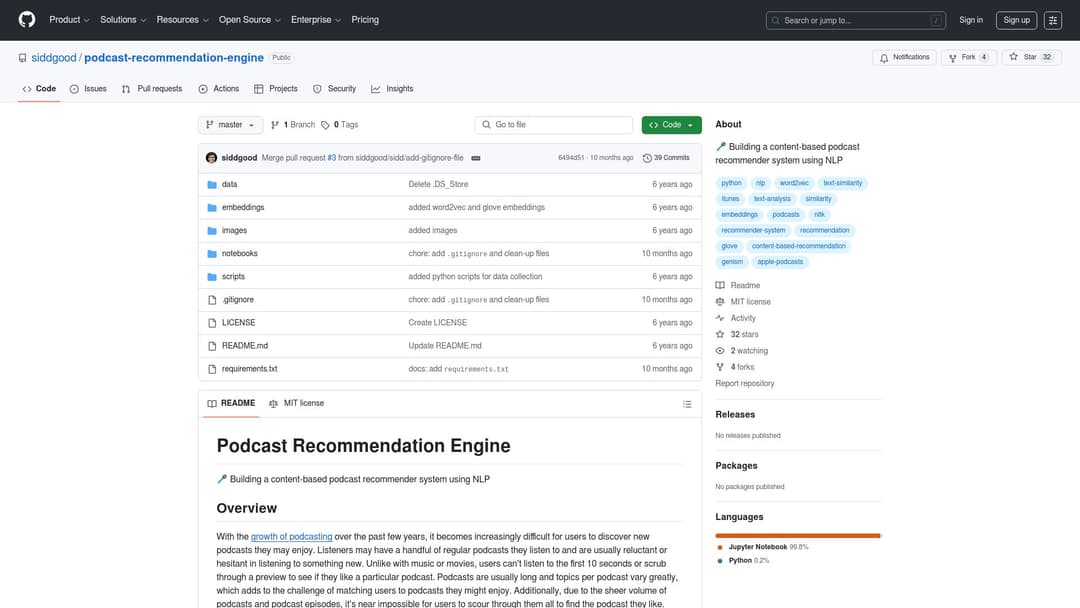Screen dimensions: 1080x608
Task: View the 2 watching link
Action: [742, 350]
